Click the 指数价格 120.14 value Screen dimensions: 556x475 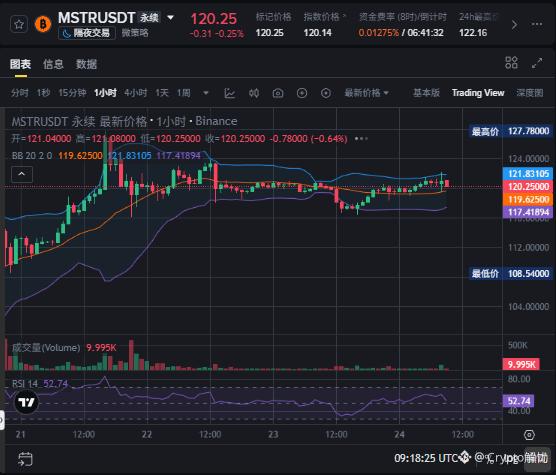point(317,33)
